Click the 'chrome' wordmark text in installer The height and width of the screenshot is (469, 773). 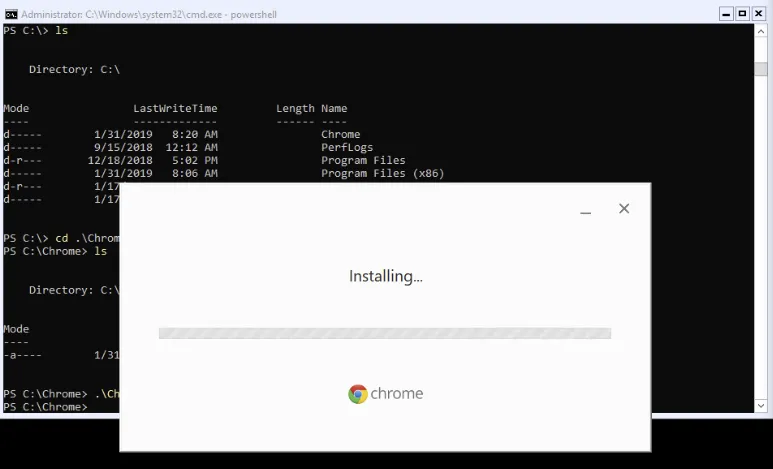397,394
